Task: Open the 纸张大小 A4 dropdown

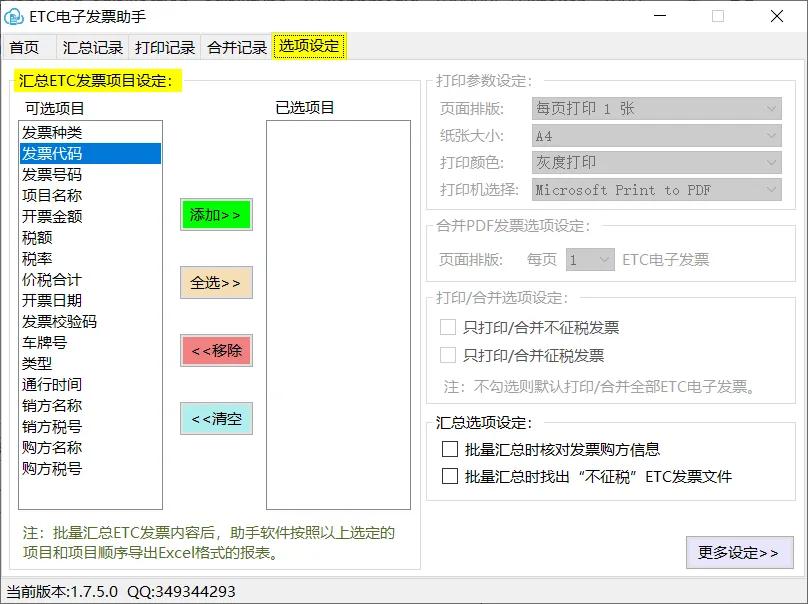Action: (x=656, y=136)
